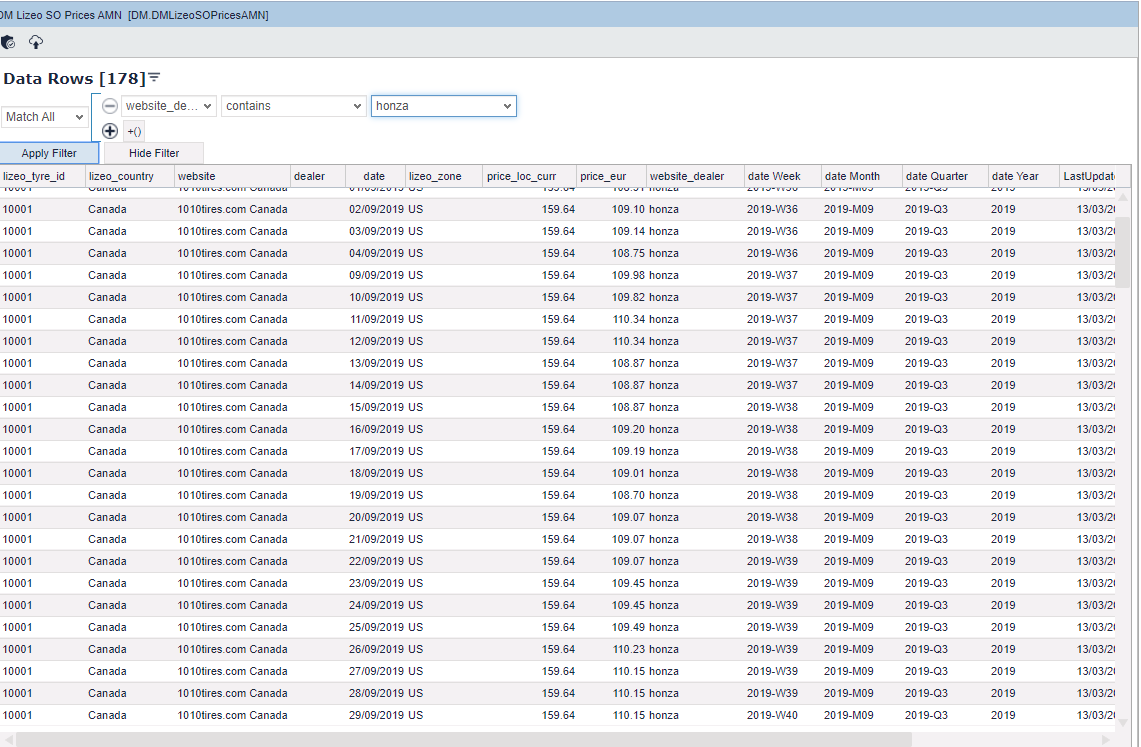The width and height of the screenshot is (1141, 747).
Task: Open the Match All dropdown
Action: [x=44, y=117]
